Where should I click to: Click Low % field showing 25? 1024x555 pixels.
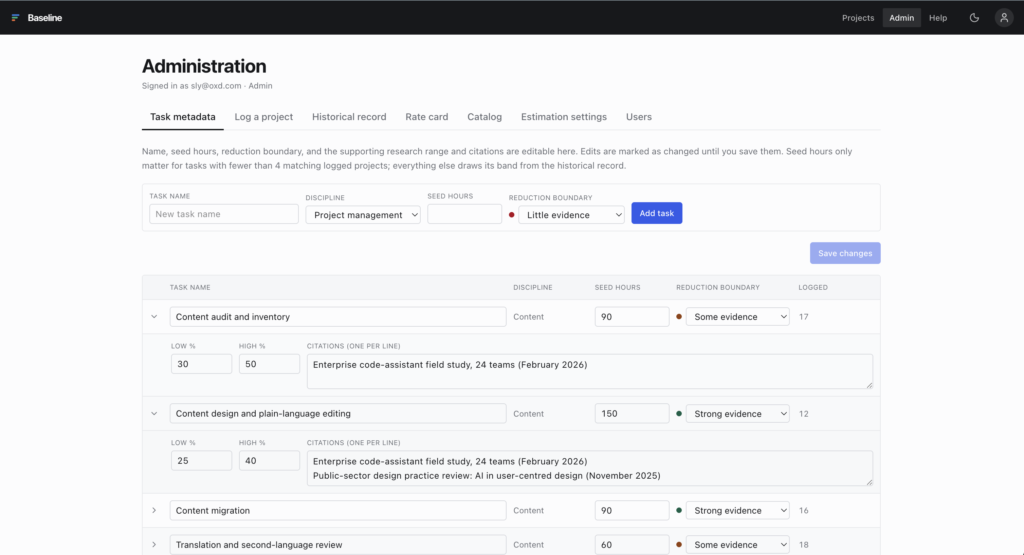[x=201, y=460]
